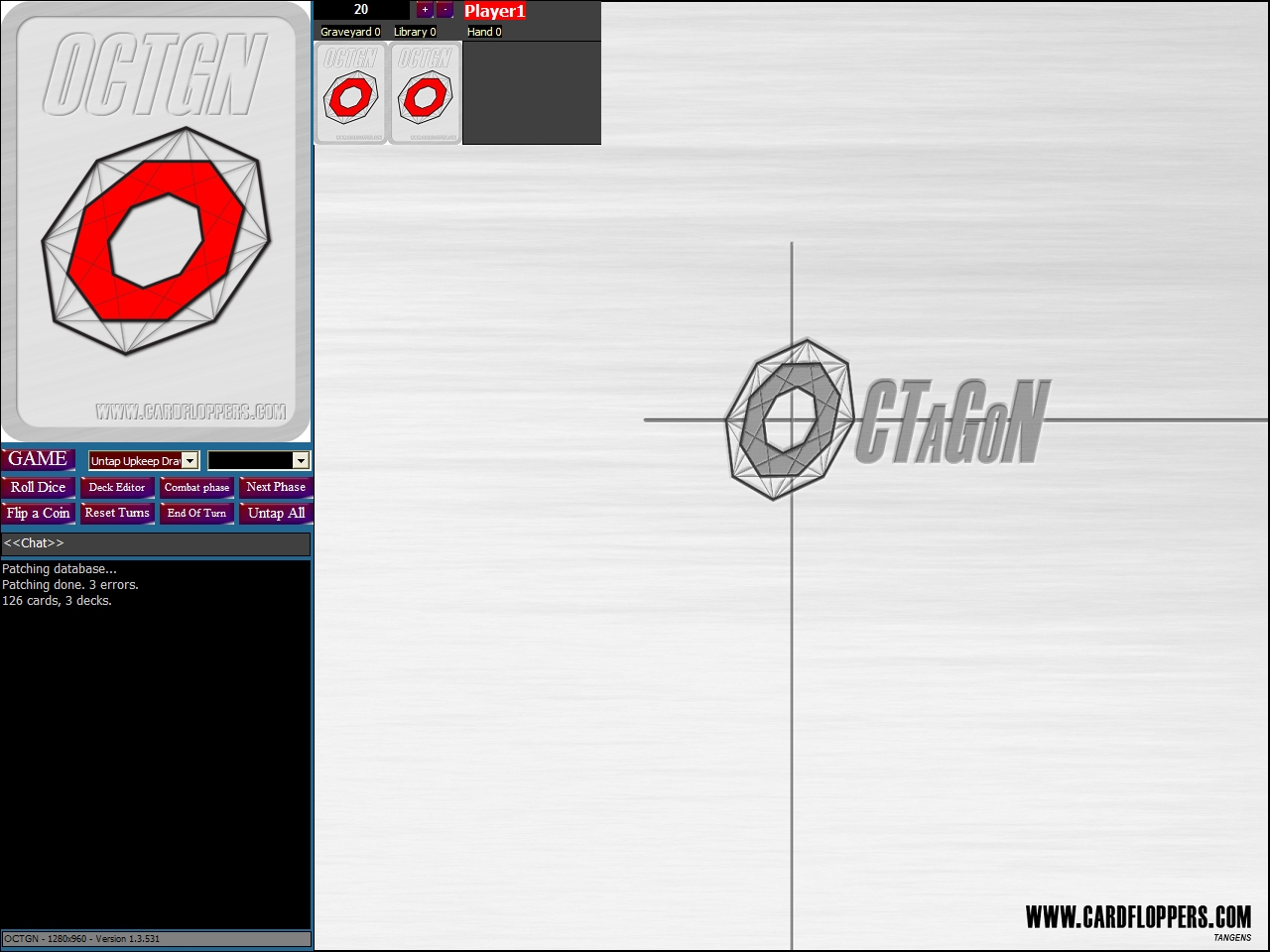This screenshot has width=1270, height=952.
Task: Click Flip a Coin
Action: tap(38, 513)
